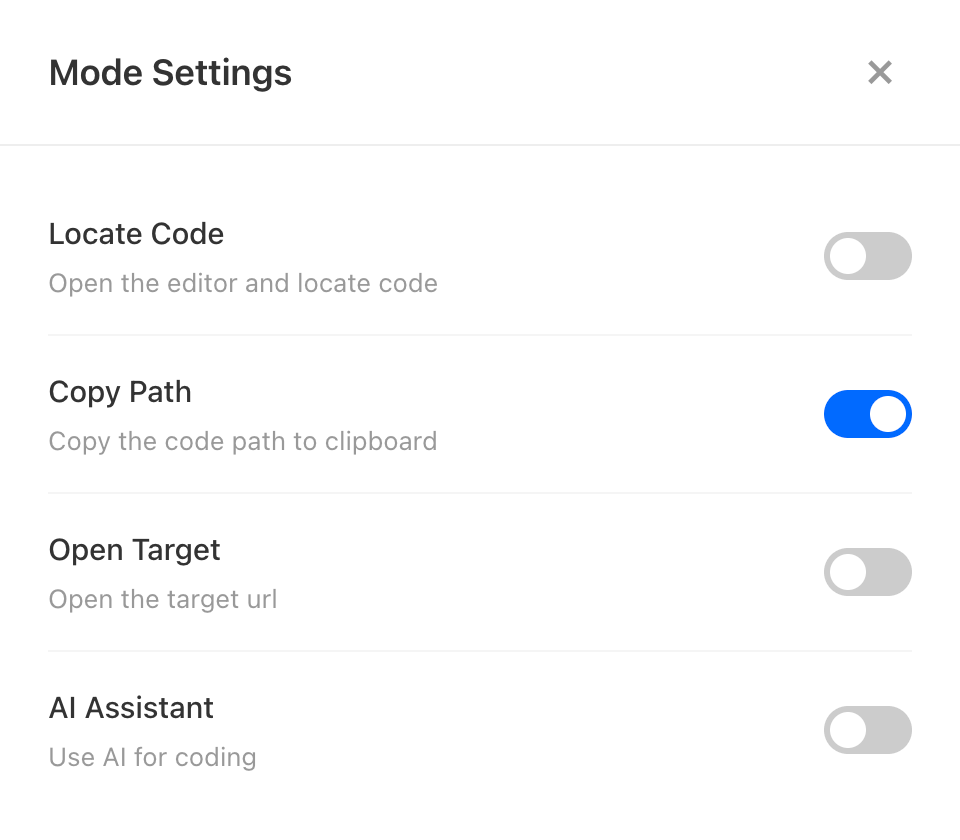The width and height of the screenshot is (960, 840).
Task: Click 'Open the target url' description
Action: point(163,600)
